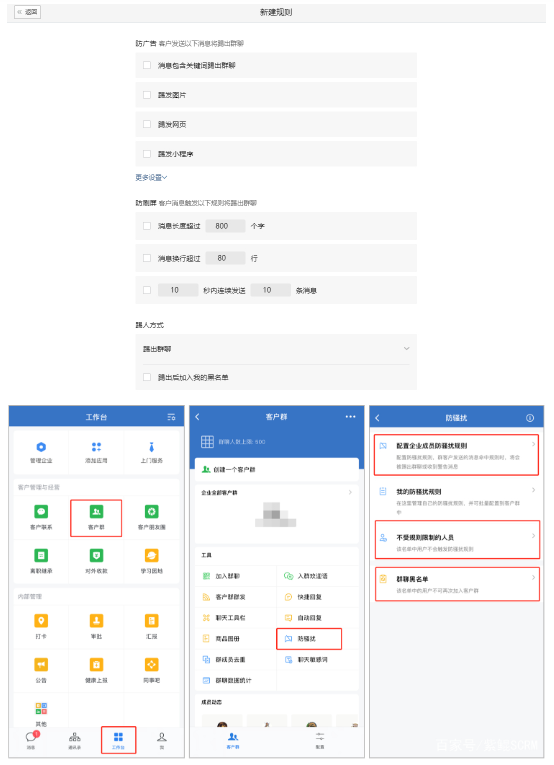Screen dimensions: 554x765
Task: Open the 踢出群聊 dropdown
Action: coord(276,349)
